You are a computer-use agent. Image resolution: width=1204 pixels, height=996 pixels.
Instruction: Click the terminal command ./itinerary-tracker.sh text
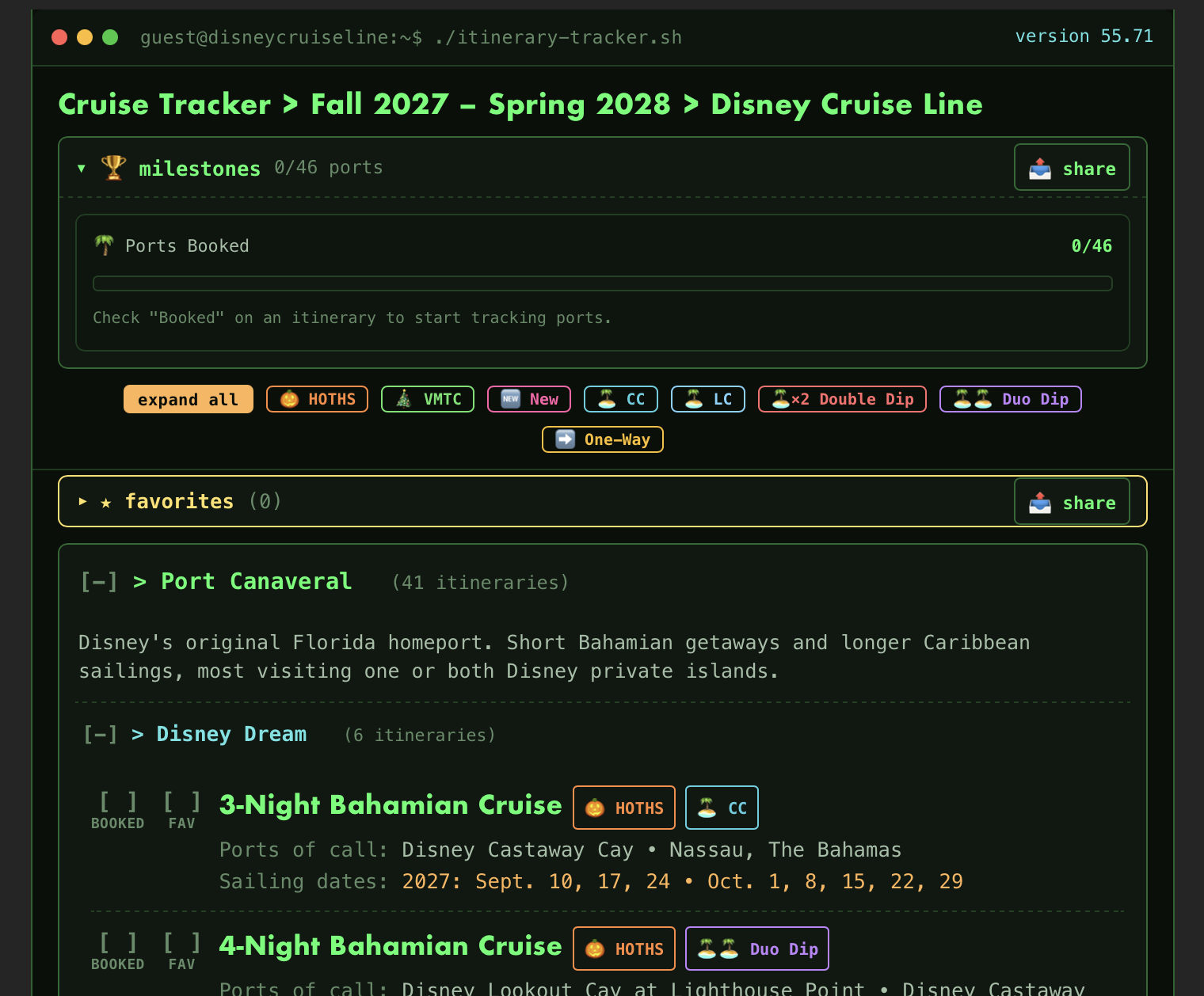558,37
